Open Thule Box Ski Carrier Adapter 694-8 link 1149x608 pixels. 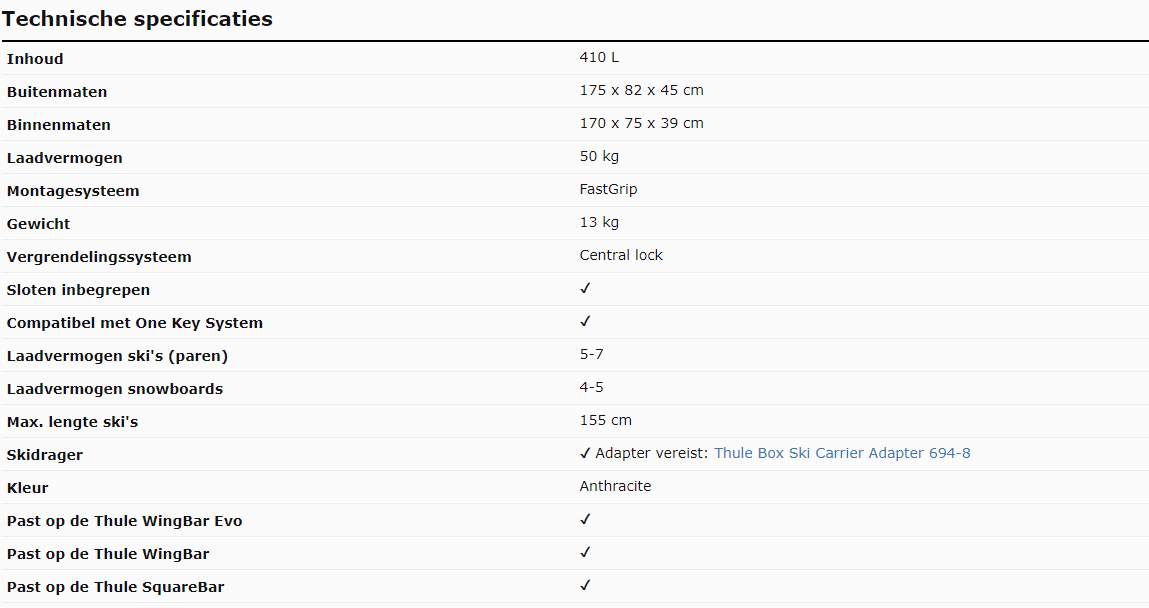(842, 453)
